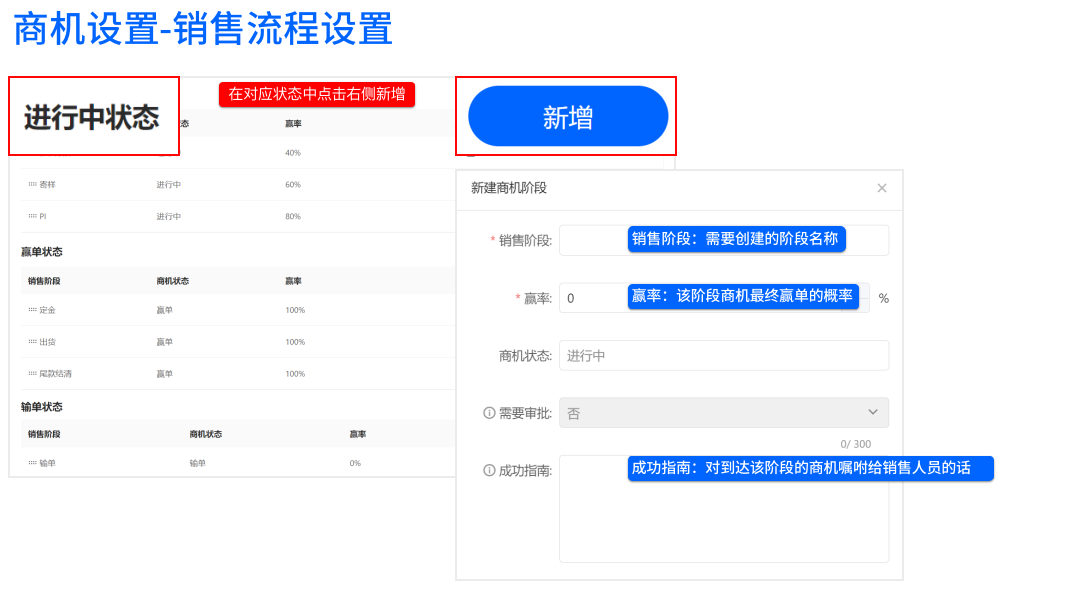Close the 新建商机阶段 dialog
The height and width of the screenshot is (591, 1067).
881,188
